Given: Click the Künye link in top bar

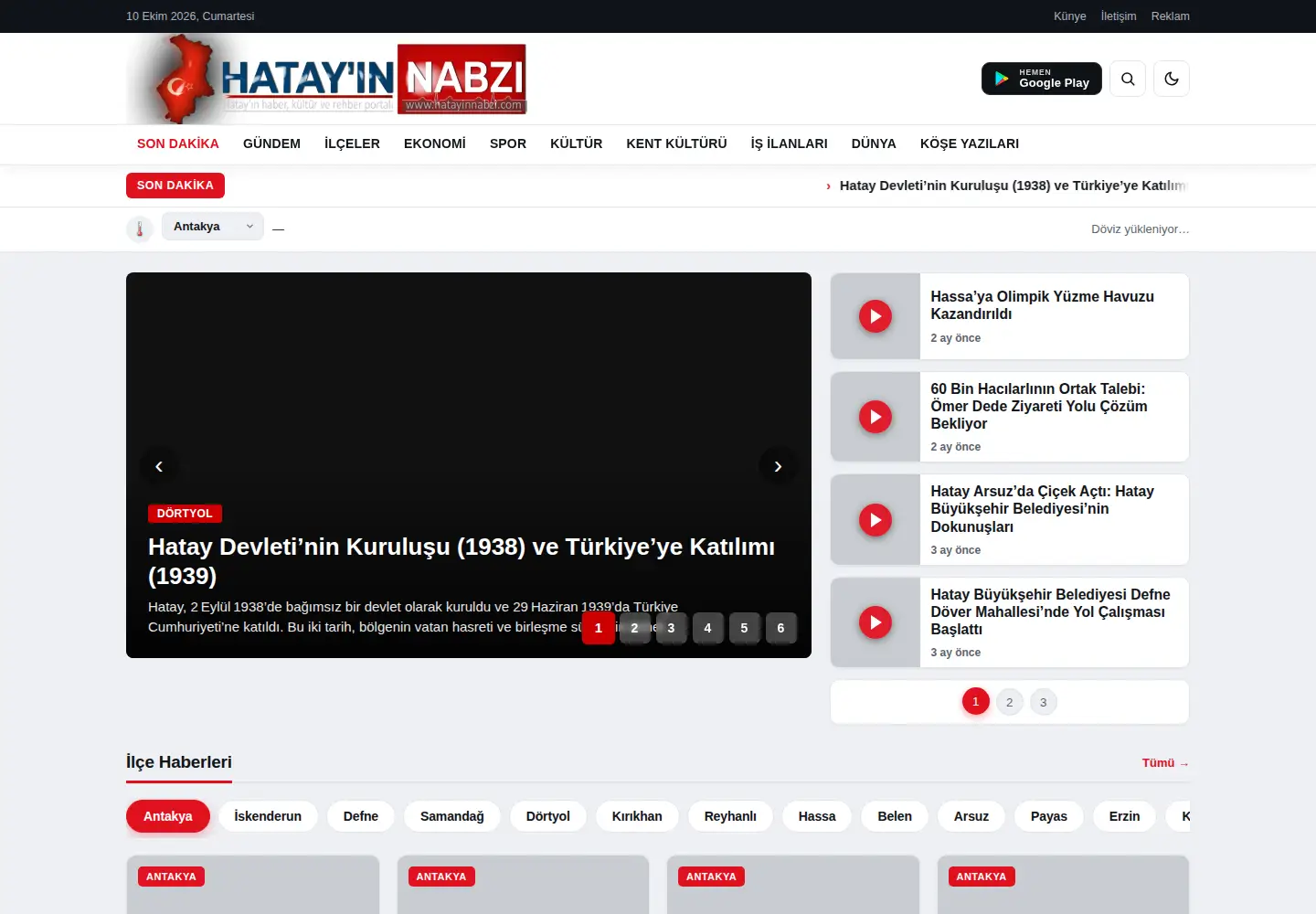Looking at the screenshot, I should (1070, 16).
